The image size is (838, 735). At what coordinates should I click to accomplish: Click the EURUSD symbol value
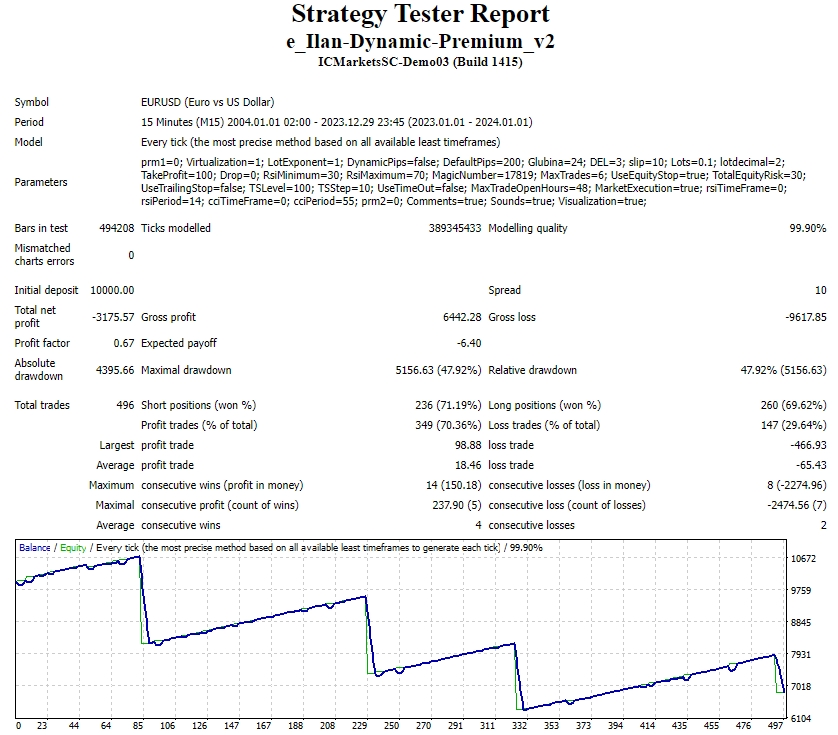(x=207, y=102)
